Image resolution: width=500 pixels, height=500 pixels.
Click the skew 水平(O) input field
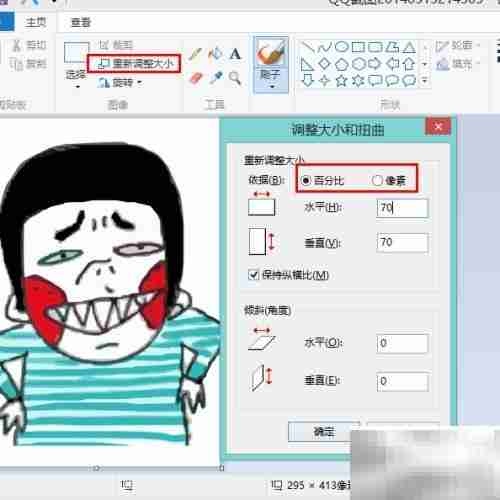pos(402,343)
